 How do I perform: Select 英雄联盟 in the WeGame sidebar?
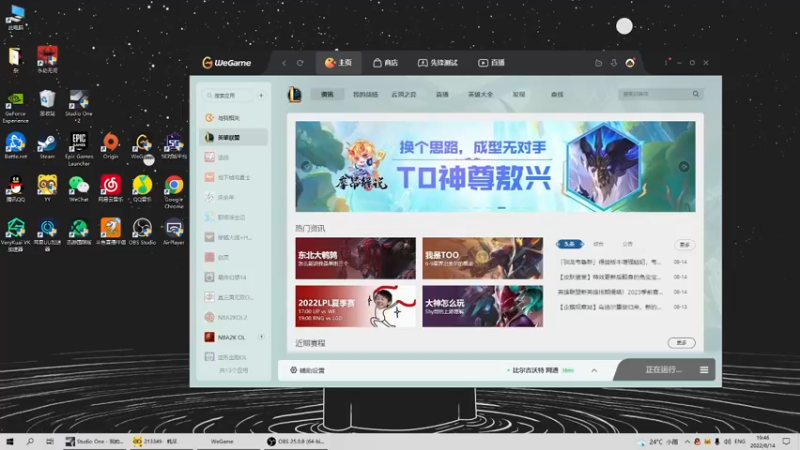234,137
